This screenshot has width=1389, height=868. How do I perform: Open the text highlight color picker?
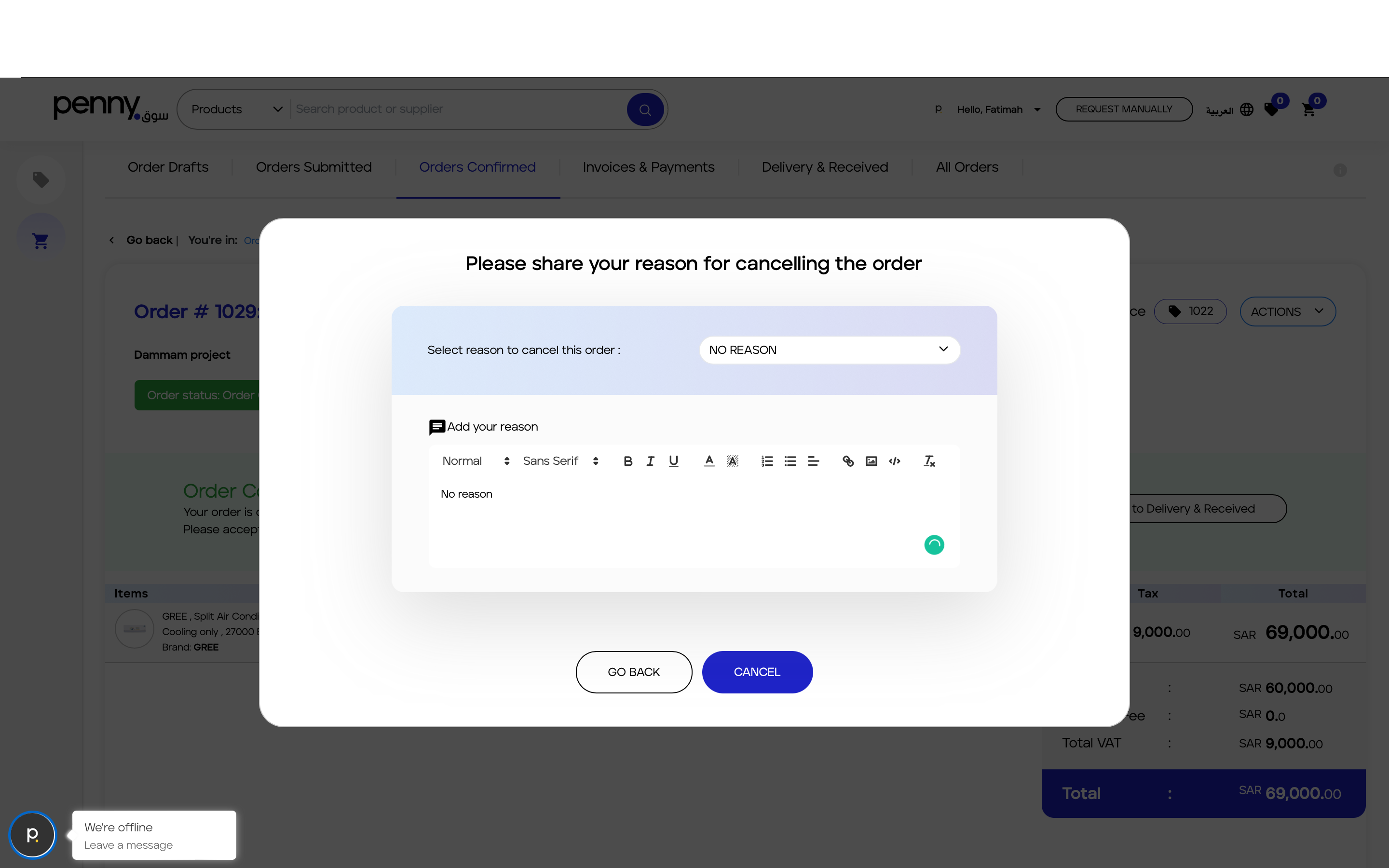tap(733, 461)
